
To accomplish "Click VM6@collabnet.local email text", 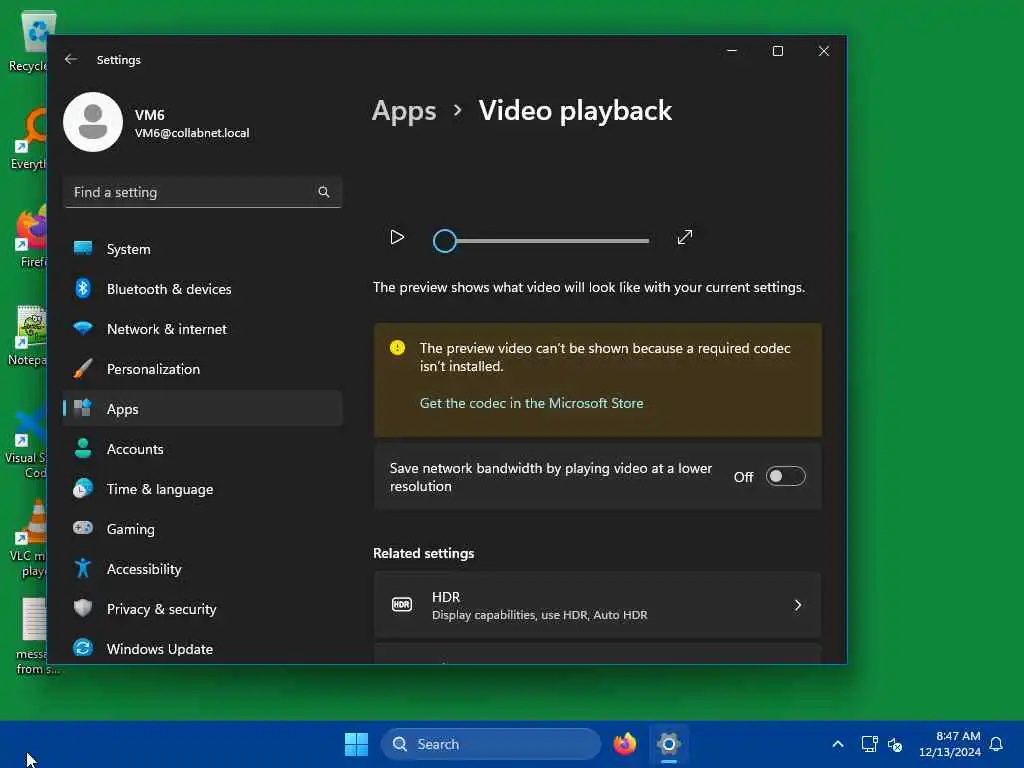I will click(192, 133).
